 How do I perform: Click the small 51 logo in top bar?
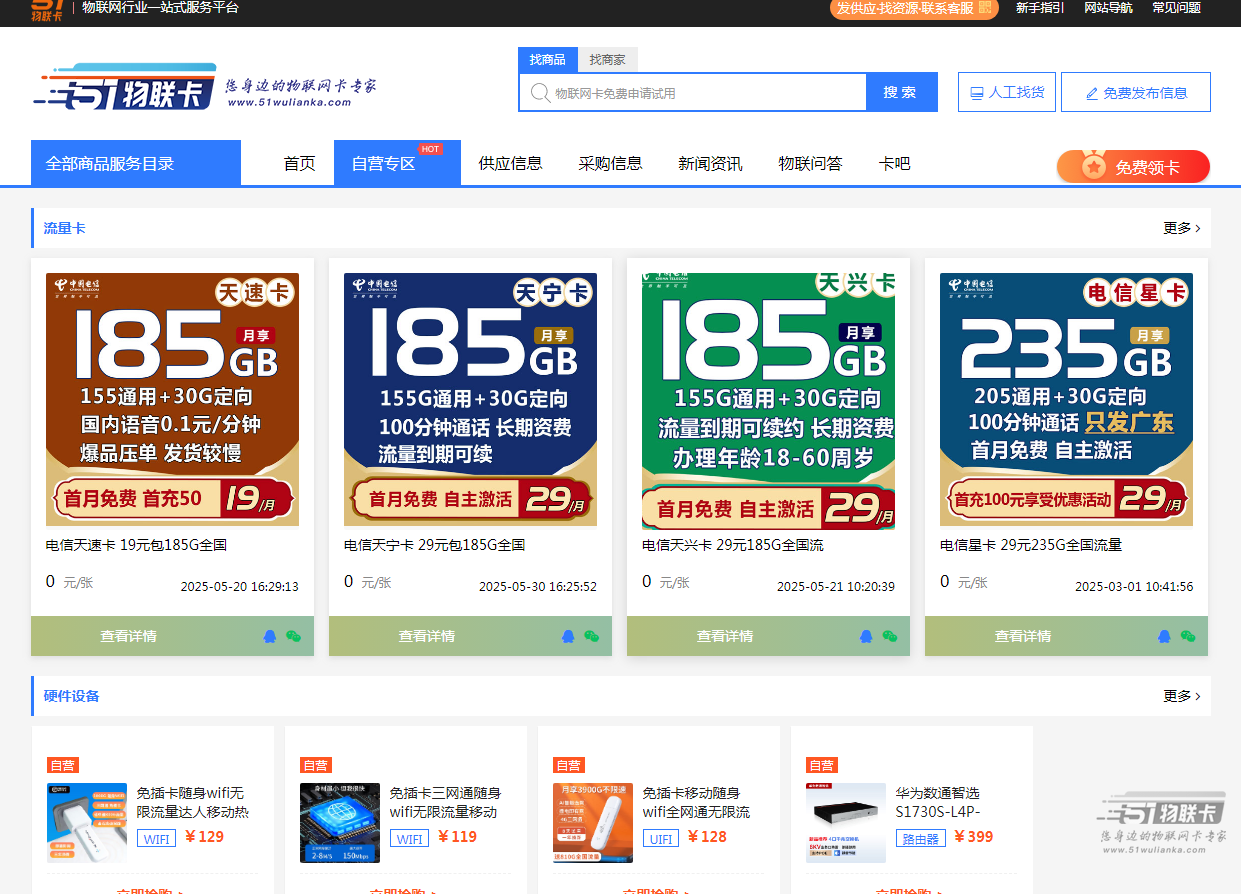click(x=48, y=9)
